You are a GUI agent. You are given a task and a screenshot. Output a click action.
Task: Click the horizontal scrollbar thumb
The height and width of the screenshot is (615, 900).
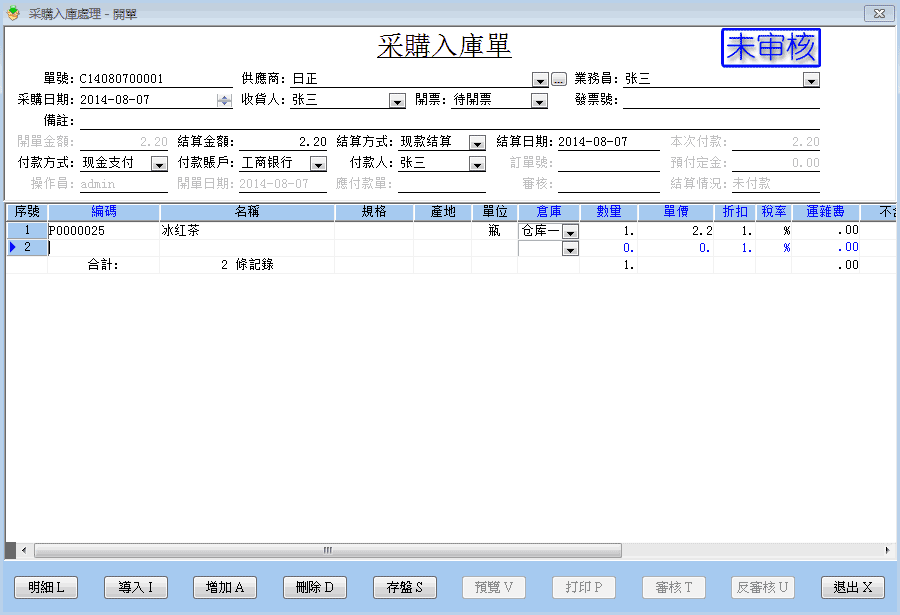point(327,550)
